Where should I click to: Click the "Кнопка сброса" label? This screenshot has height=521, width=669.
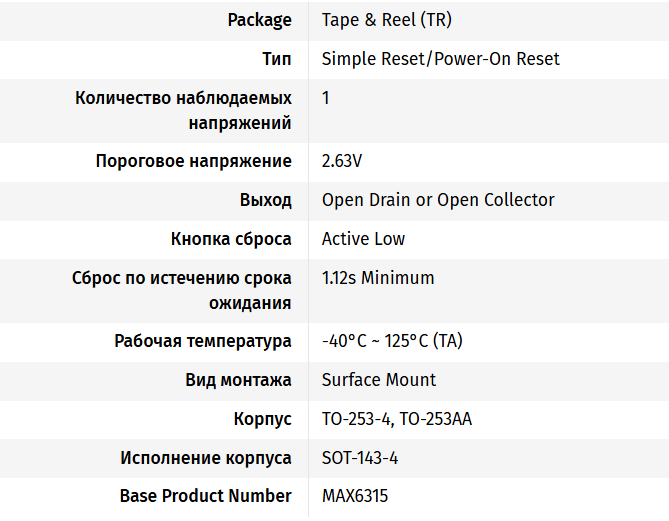click(x=231, y=239)
